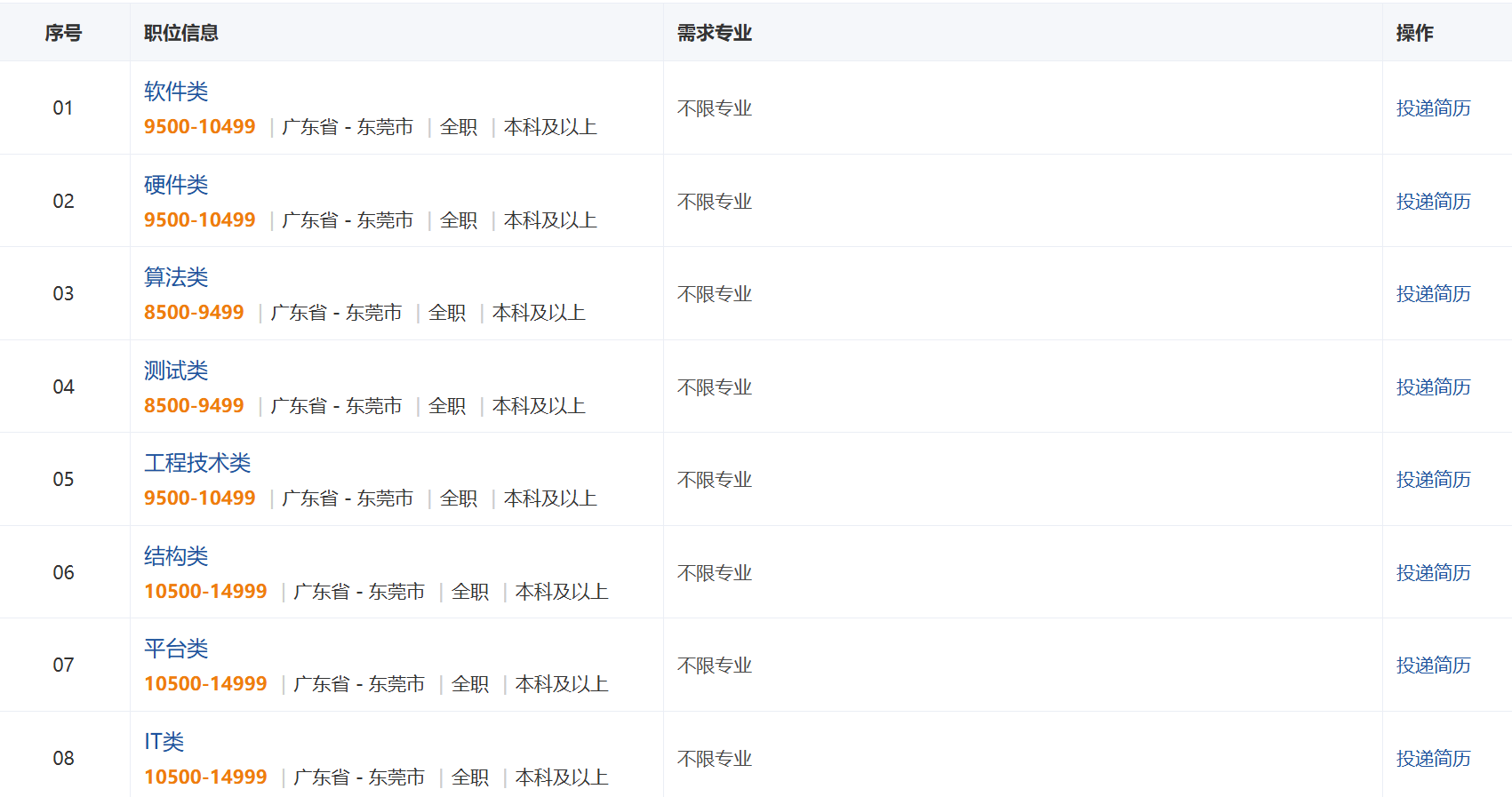Open the 工程技术类 job posting
Screen dimensions: 1512x797
tap(197, 463)
